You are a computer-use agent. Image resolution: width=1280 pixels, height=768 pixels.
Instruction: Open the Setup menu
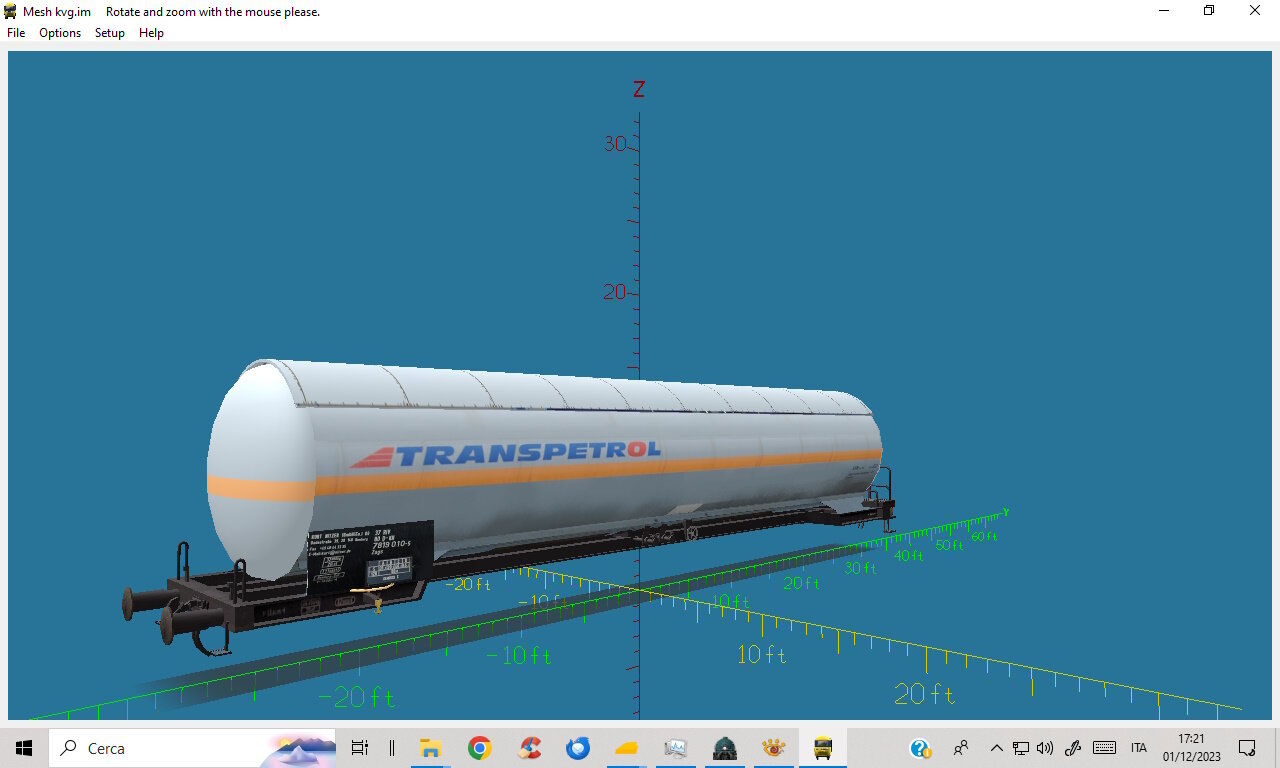(110, 33)
